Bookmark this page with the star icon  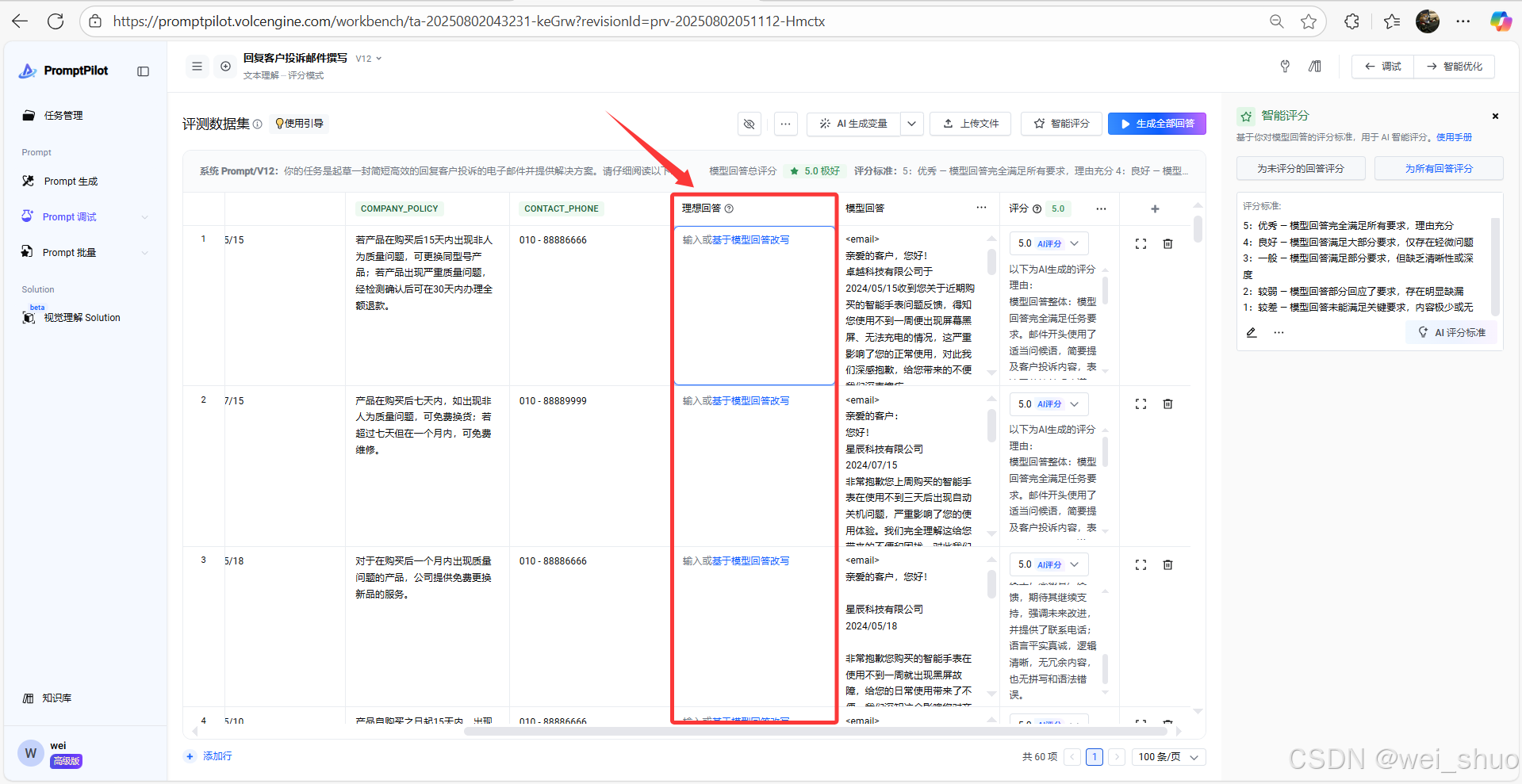pyautogui.click(x=1309, y=21)
